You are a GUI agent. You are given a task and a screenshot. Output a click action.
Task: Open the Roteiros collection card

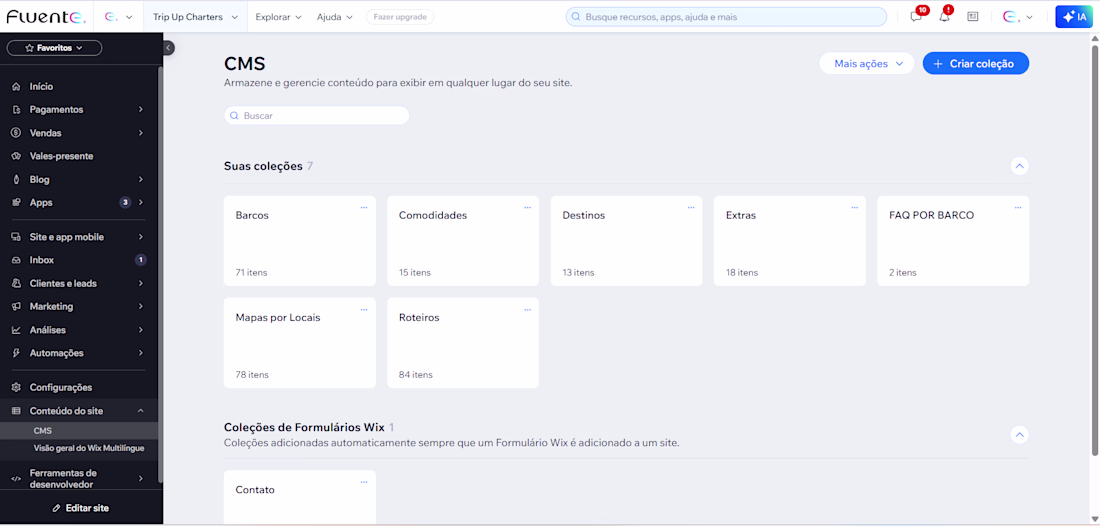tap(463, 342)
